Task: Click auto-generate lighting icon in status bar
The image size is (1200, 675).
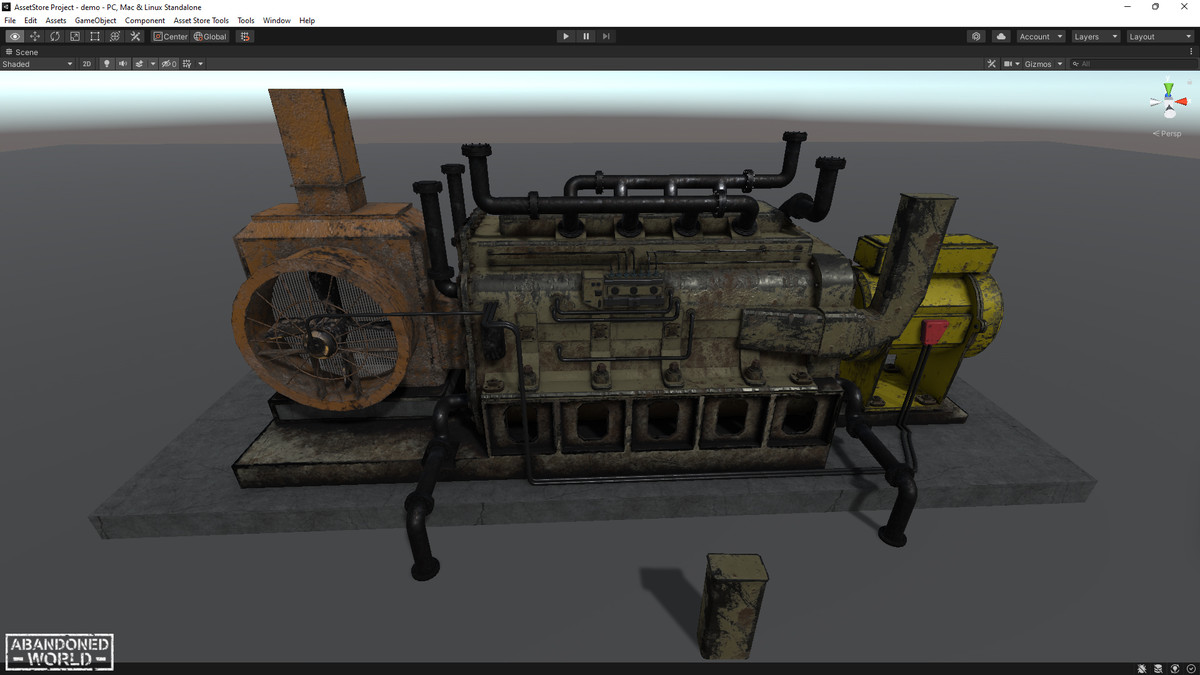Action: coord(1174,668)
